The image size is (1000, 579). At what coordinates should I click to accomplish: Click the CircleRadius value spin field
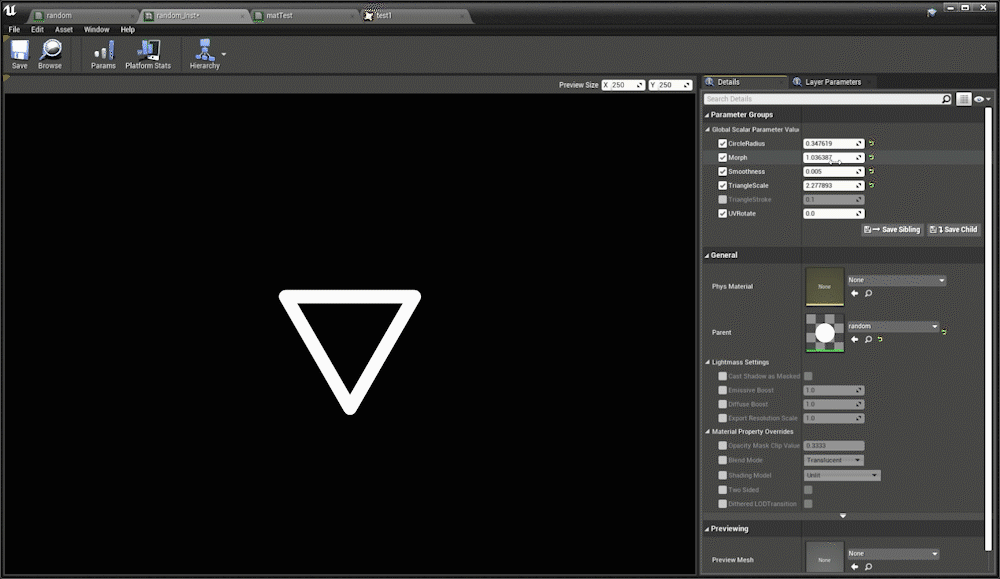coord(834,143)
